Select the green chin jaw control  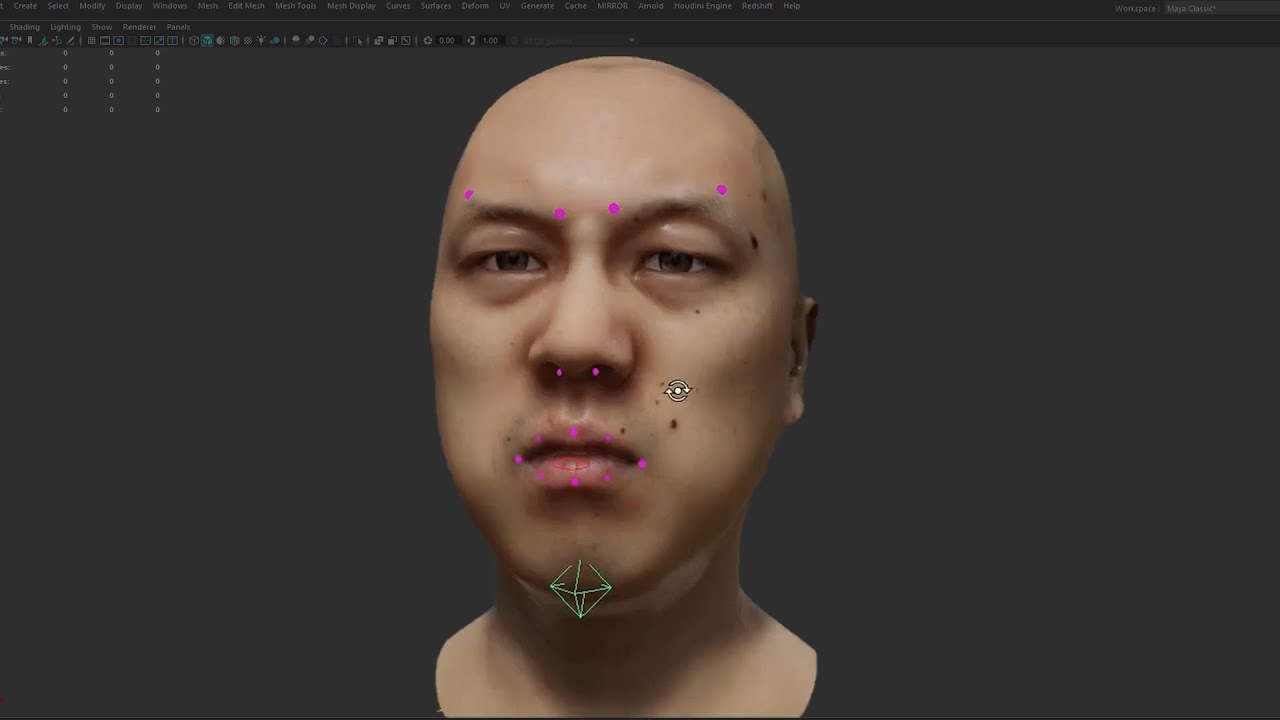pos(581,589)
